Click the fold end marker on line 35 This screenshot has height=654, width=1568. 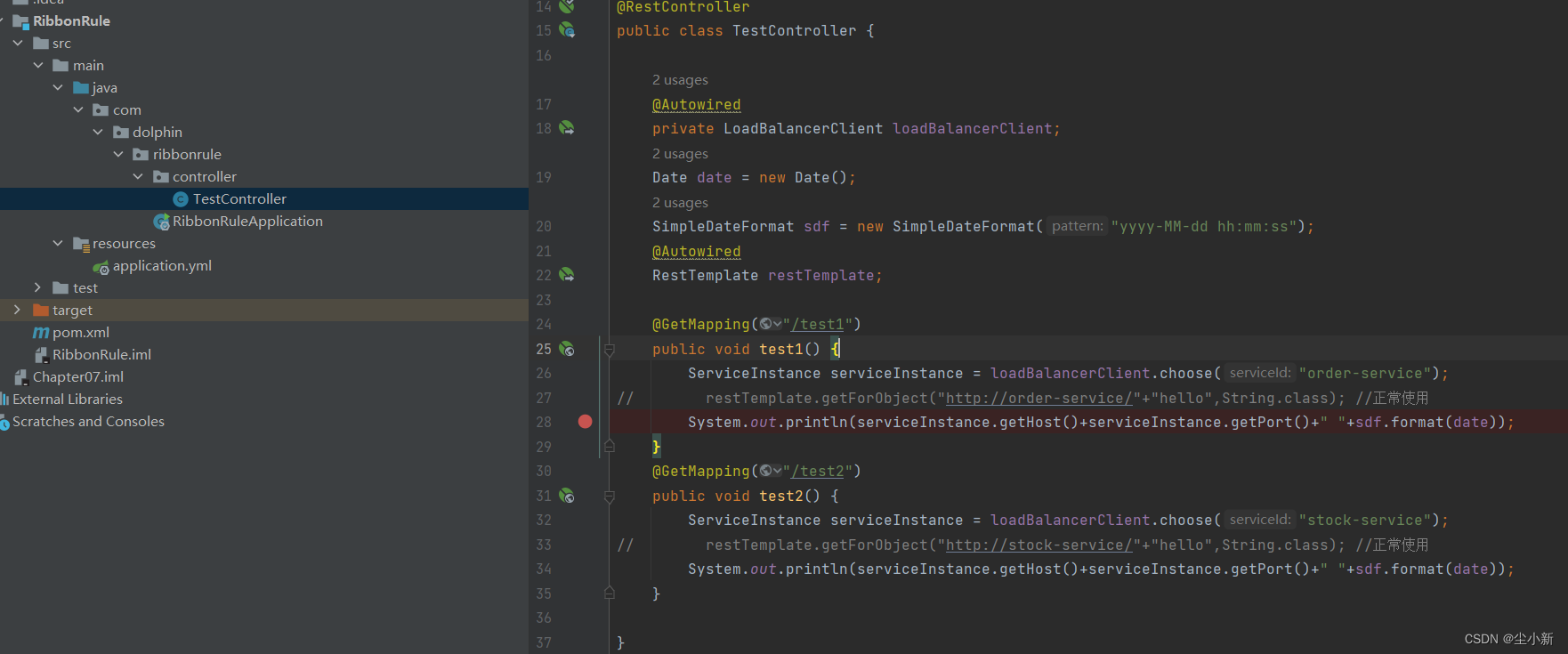610,593
